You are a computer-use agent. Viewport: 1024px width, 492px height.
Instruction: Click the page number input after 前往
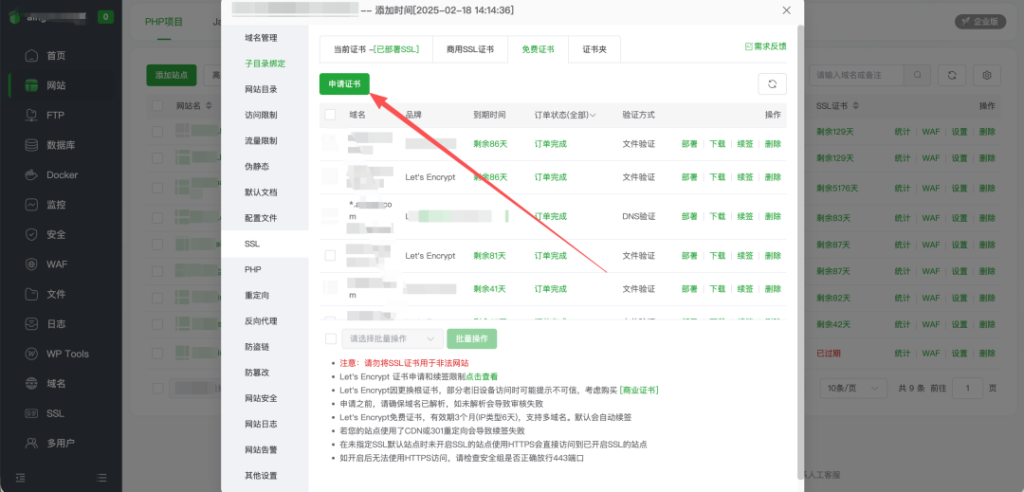coord(967,388)
